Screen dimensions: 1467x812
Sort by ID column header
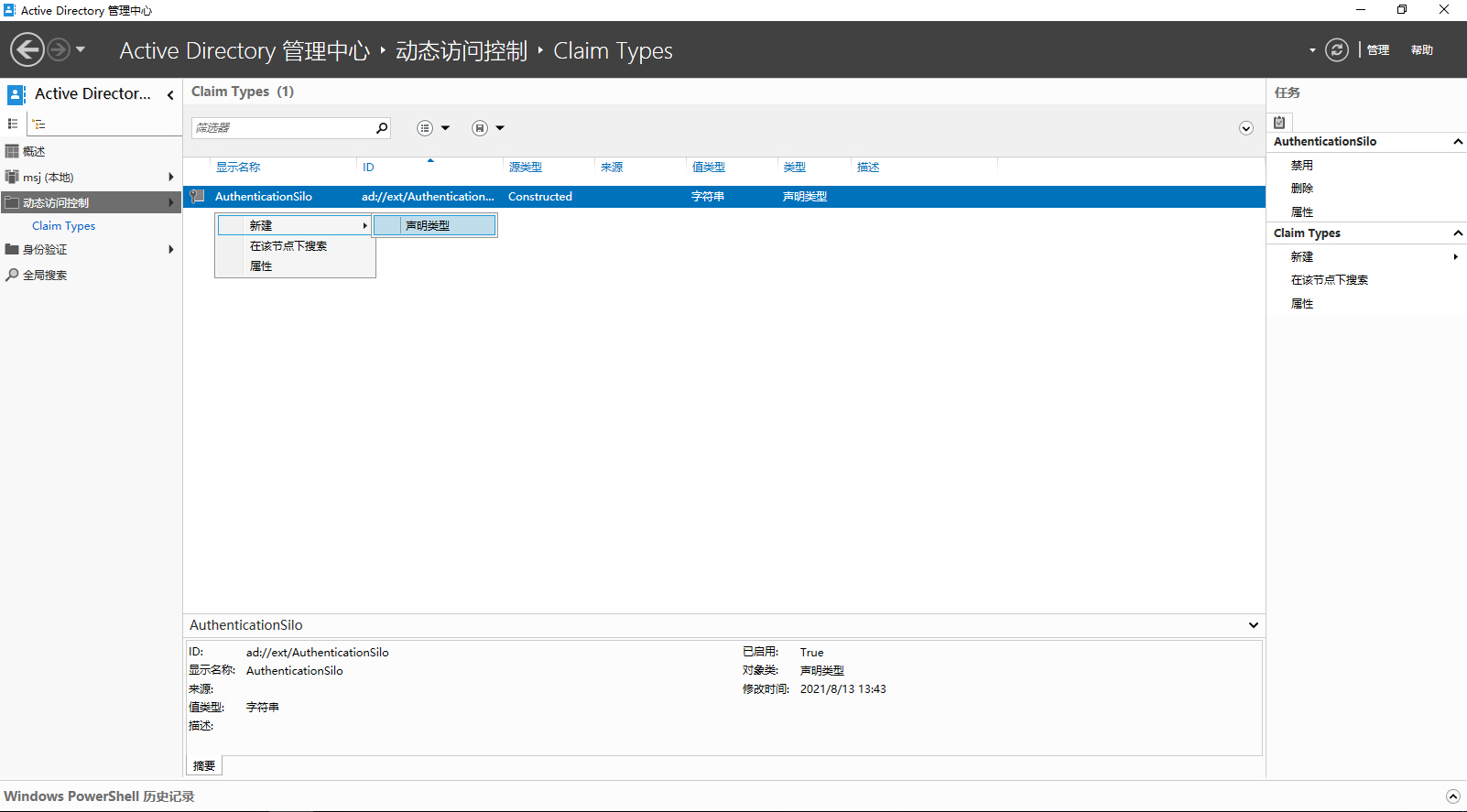368,168
